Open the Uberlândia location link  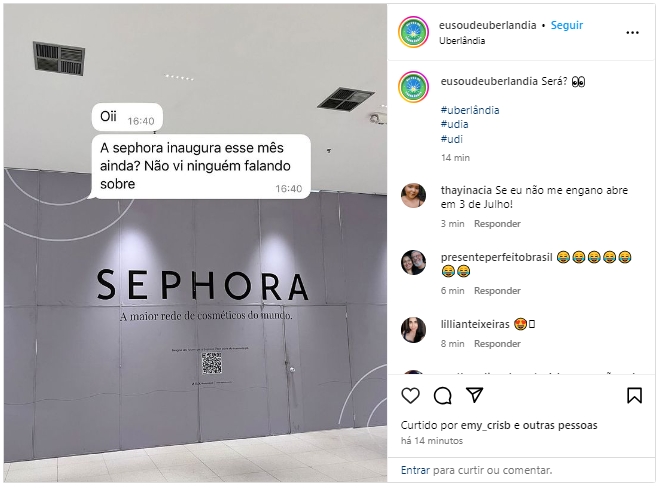pos(462,41)
